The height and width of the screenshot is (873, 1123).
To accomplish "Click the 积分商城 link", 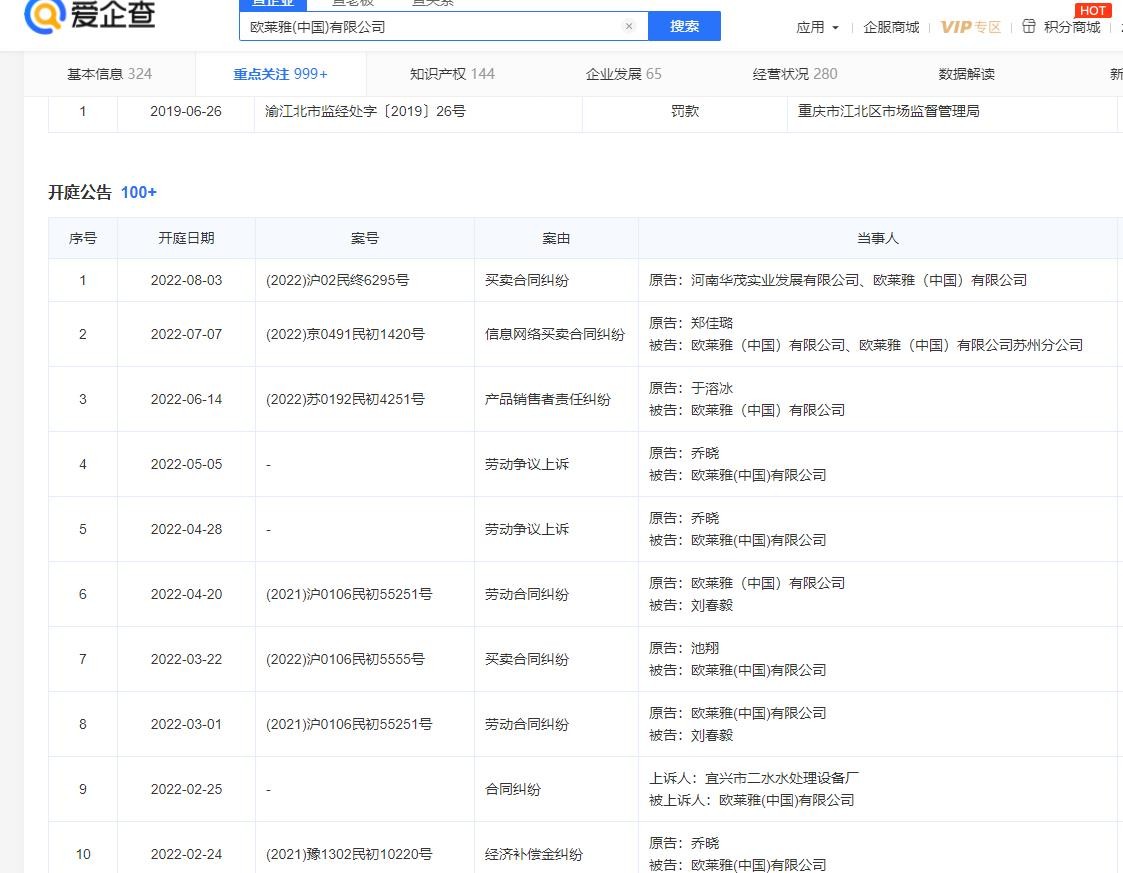I will tap(1073, 27).
